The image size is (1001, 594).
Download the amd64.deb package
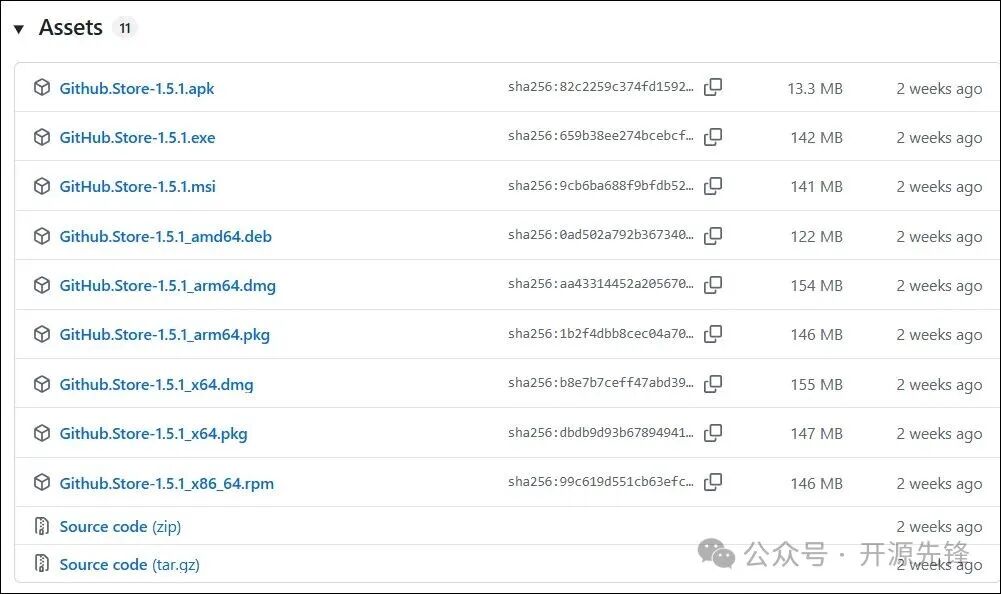[165, 236]
